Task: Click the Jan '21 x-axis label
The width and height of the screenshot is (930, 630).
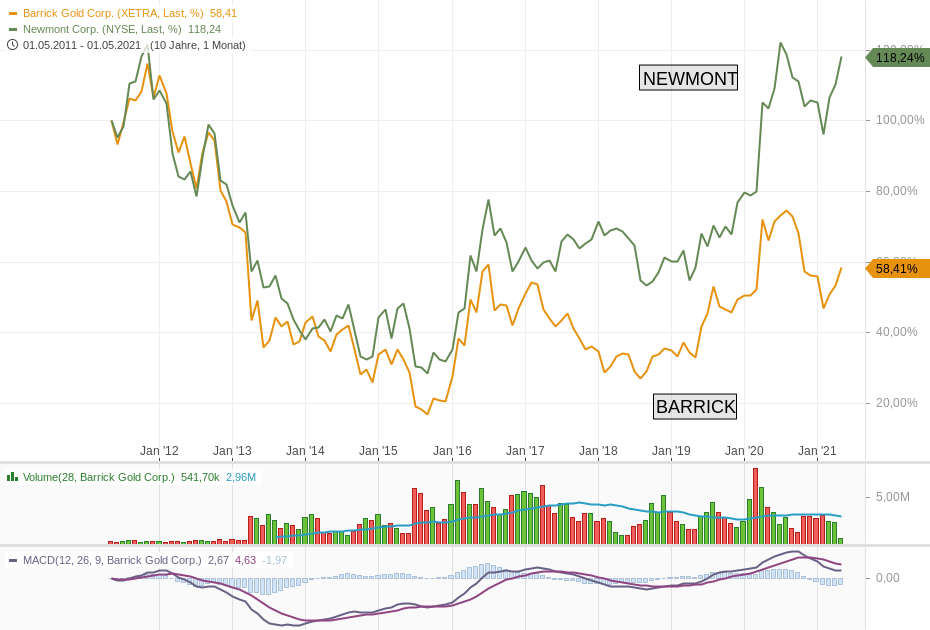Action: point(817,451)
